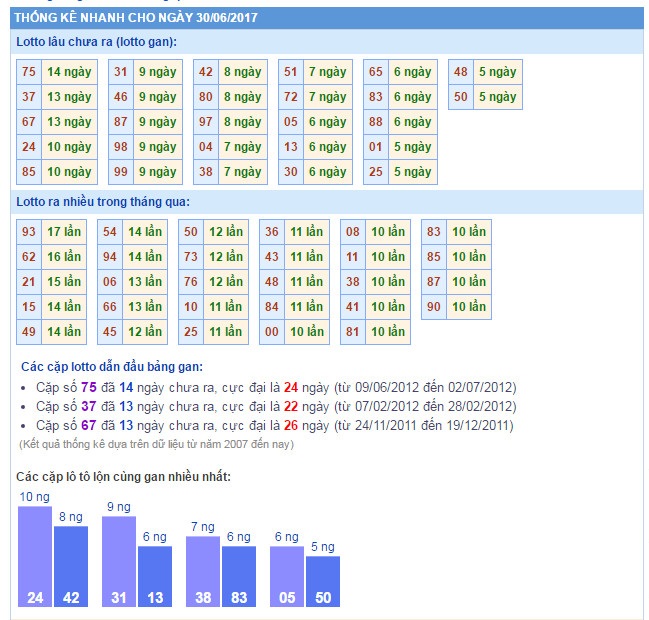Select number 04 with 7 ngày

pos(206,147)
